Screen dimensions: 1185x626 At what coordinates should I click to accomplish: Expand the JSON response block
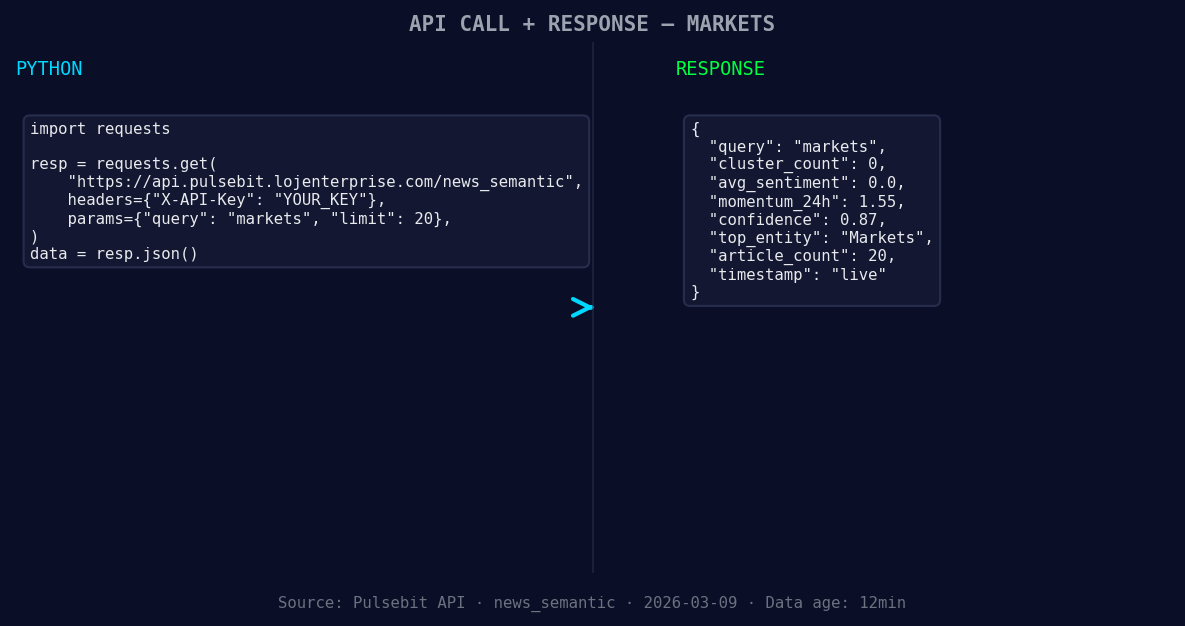pos(811,210)
